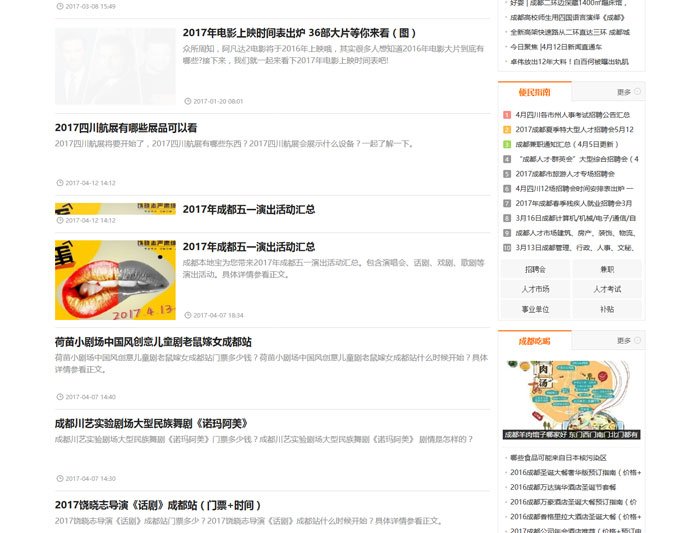Click the 补贴 button
This screenshot has width=700, height=533.
pos(607,309)
